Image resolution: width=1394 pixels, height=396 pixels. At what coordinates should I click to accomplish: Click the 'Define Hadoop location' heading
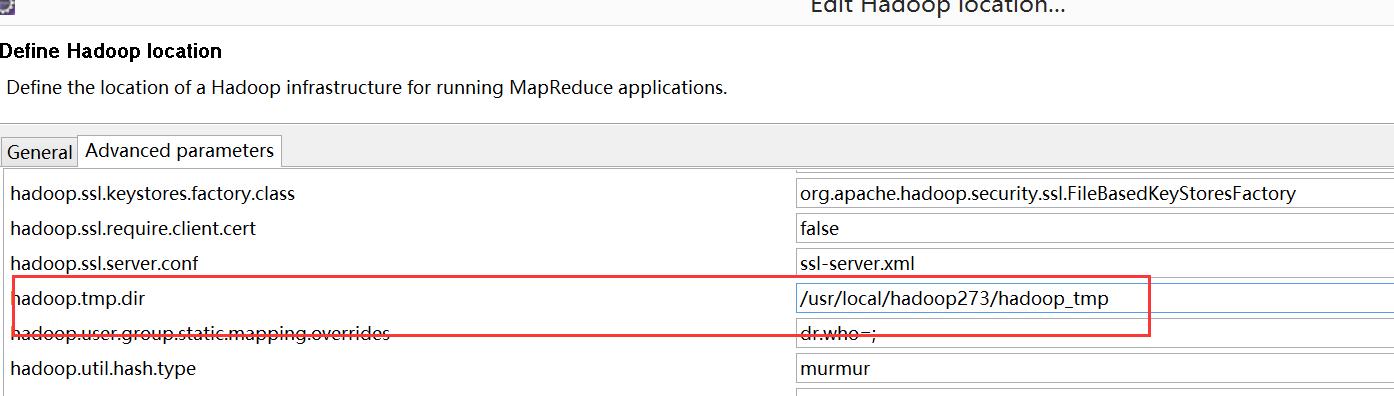[111, 51]
